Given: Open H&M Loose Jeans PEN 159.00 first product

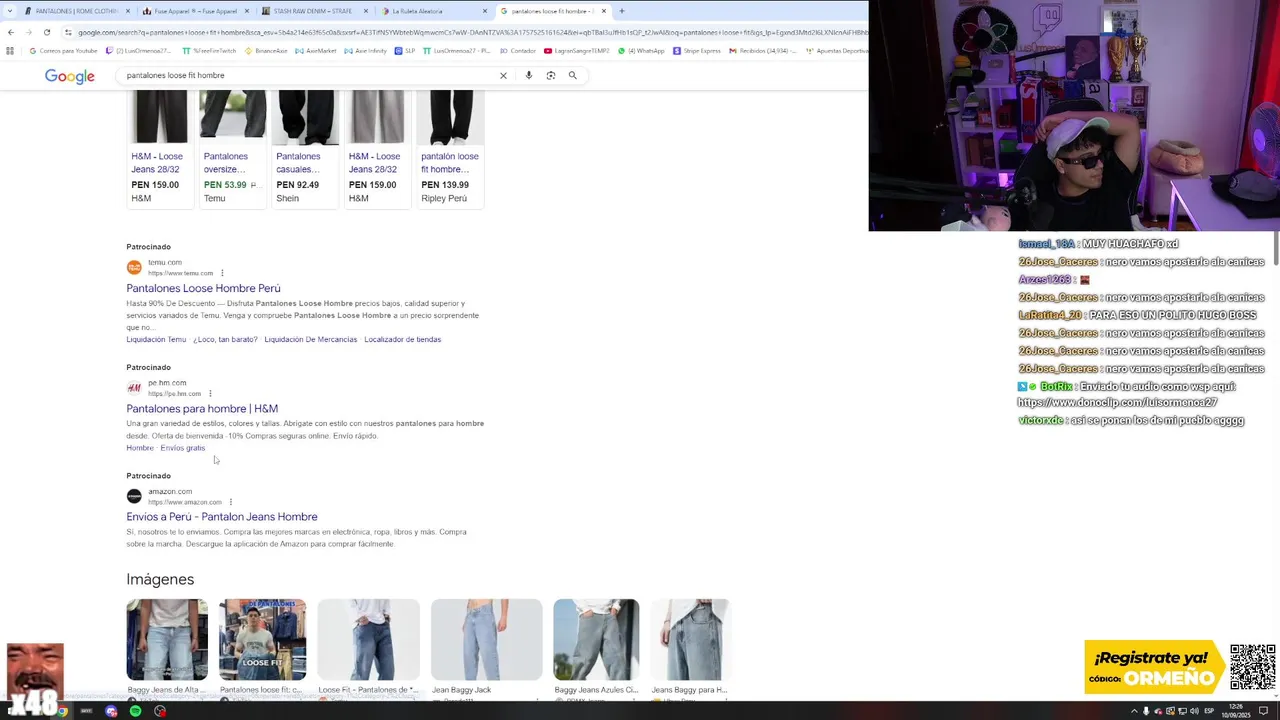Looking at the screenshot, I should [158, 148].
